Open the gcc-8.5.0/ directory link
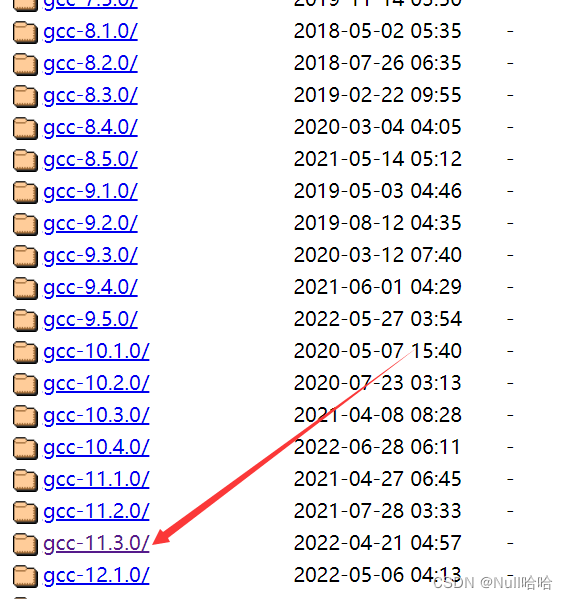This screenshot has width=568, height=599. point(91,160)
